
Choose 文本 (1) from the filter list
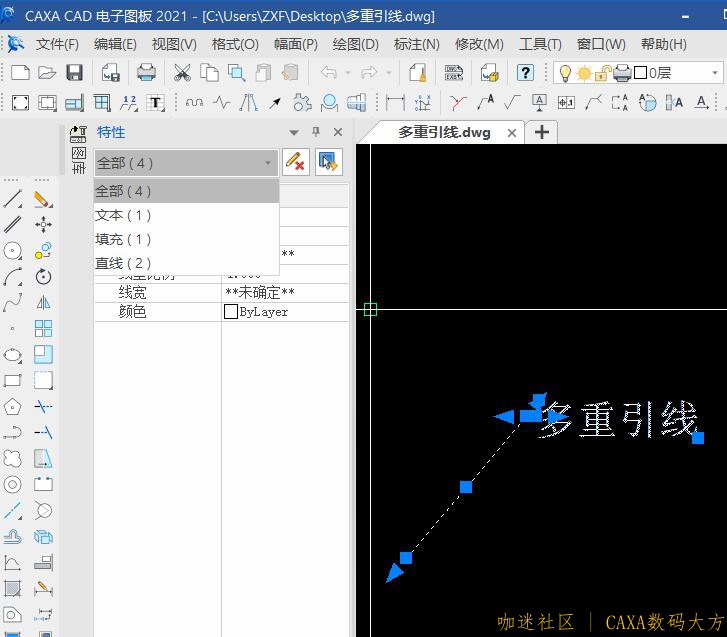[123, 215]
